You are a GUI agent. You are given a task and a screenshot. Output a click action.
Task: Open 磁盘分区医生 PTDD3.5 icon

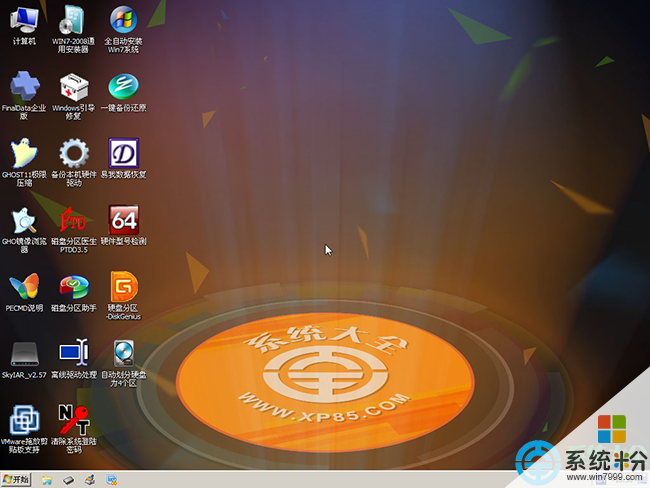[x=73, y=220]
